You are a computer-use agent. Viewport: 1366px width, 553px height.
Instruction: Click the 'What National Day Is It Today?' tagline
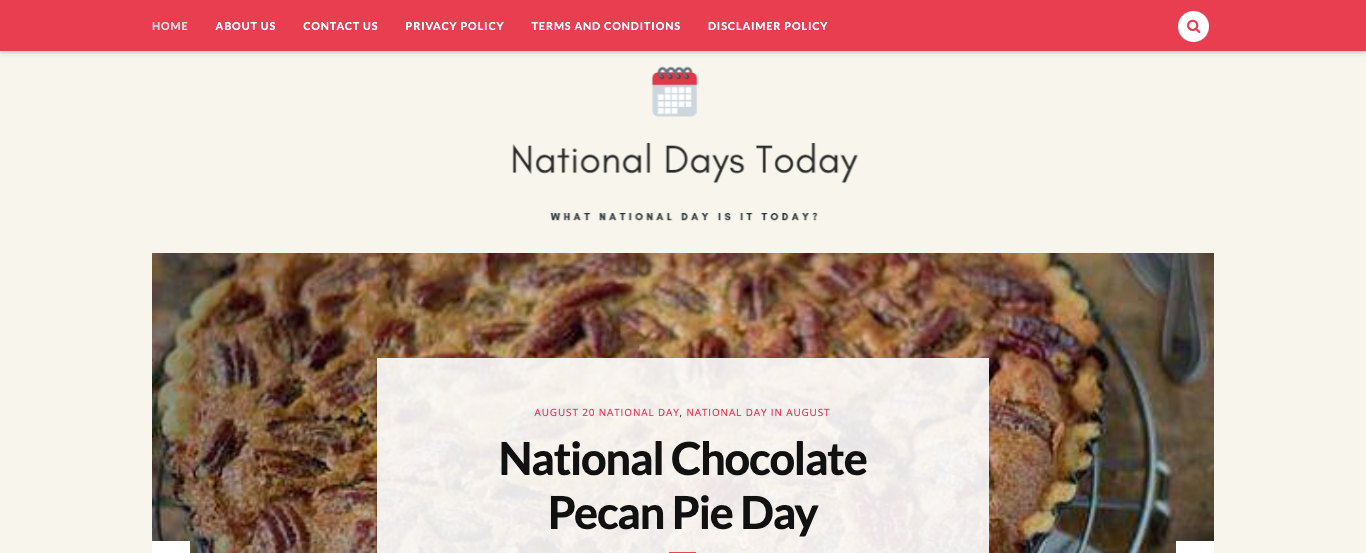click(x=684, y=216)
